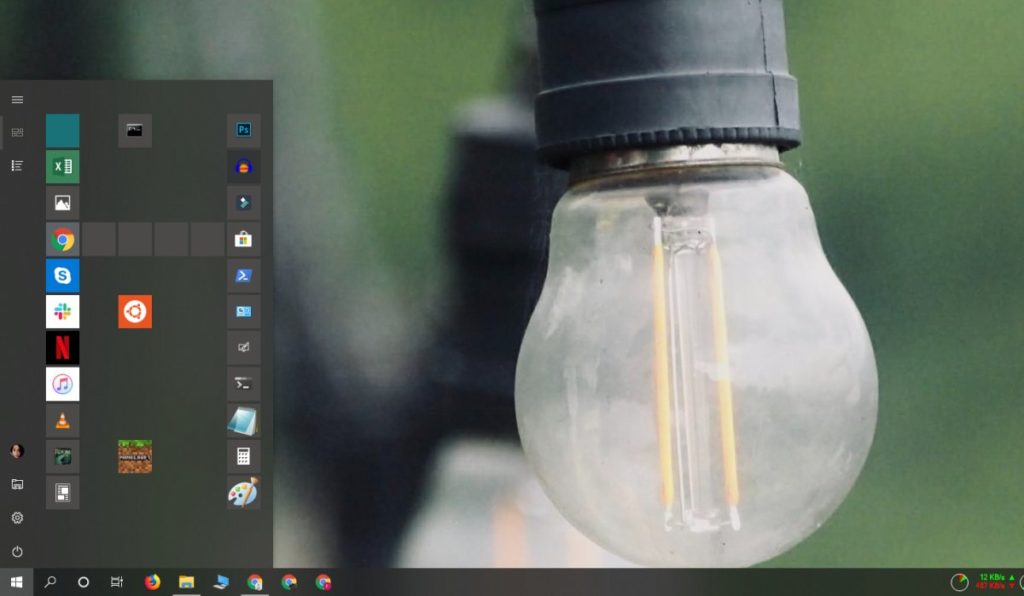Expand the Start menu hamburger navigation
Image resolution: width=1024 pixels, height=596 pixels.
16,99
